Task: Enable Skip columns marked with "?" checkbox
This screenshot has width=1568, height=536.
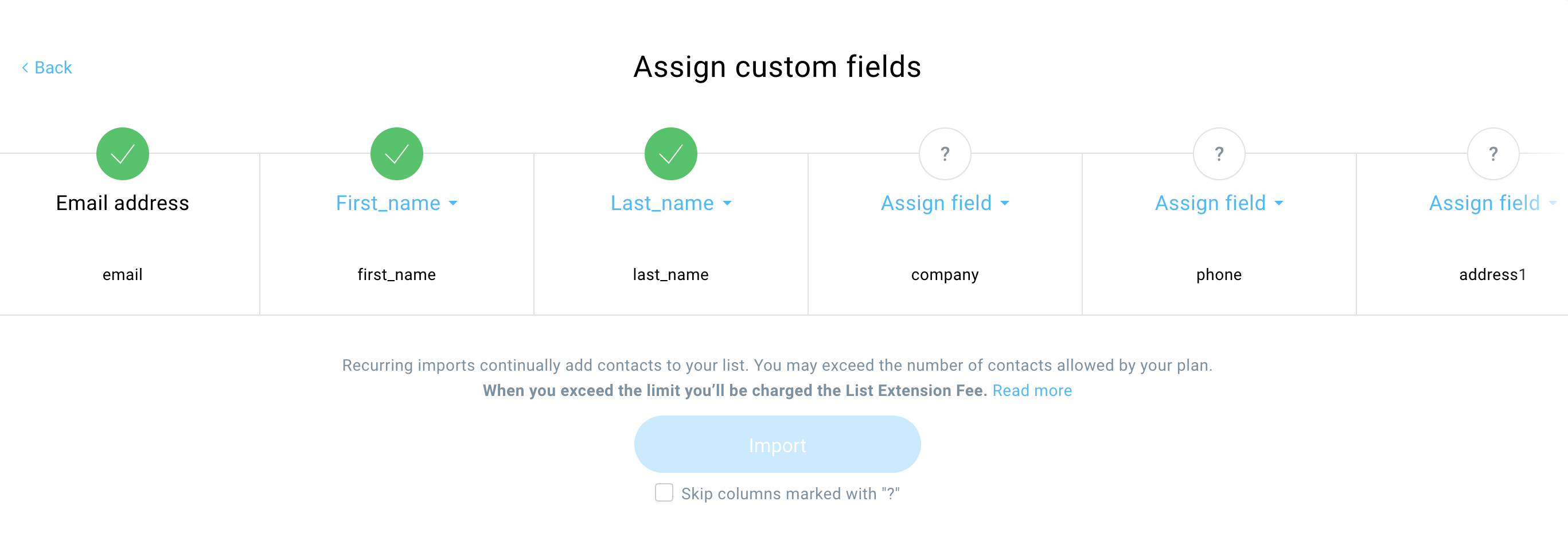Action: point(664,492)
